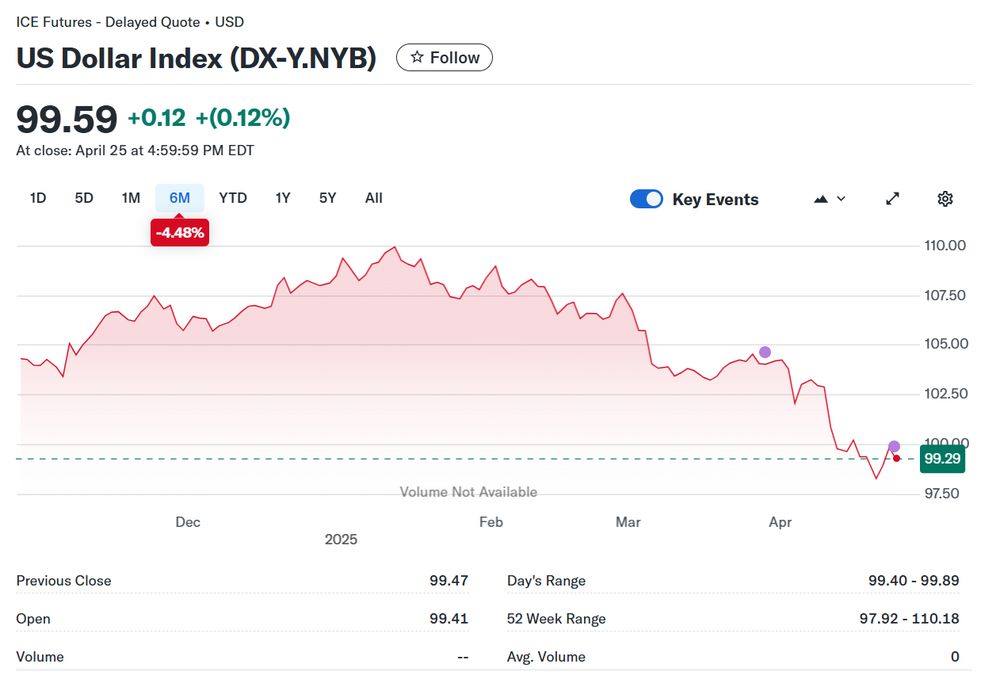Select the 1D time range
This screenshot has height=675, width=1000.
(38, 198)
